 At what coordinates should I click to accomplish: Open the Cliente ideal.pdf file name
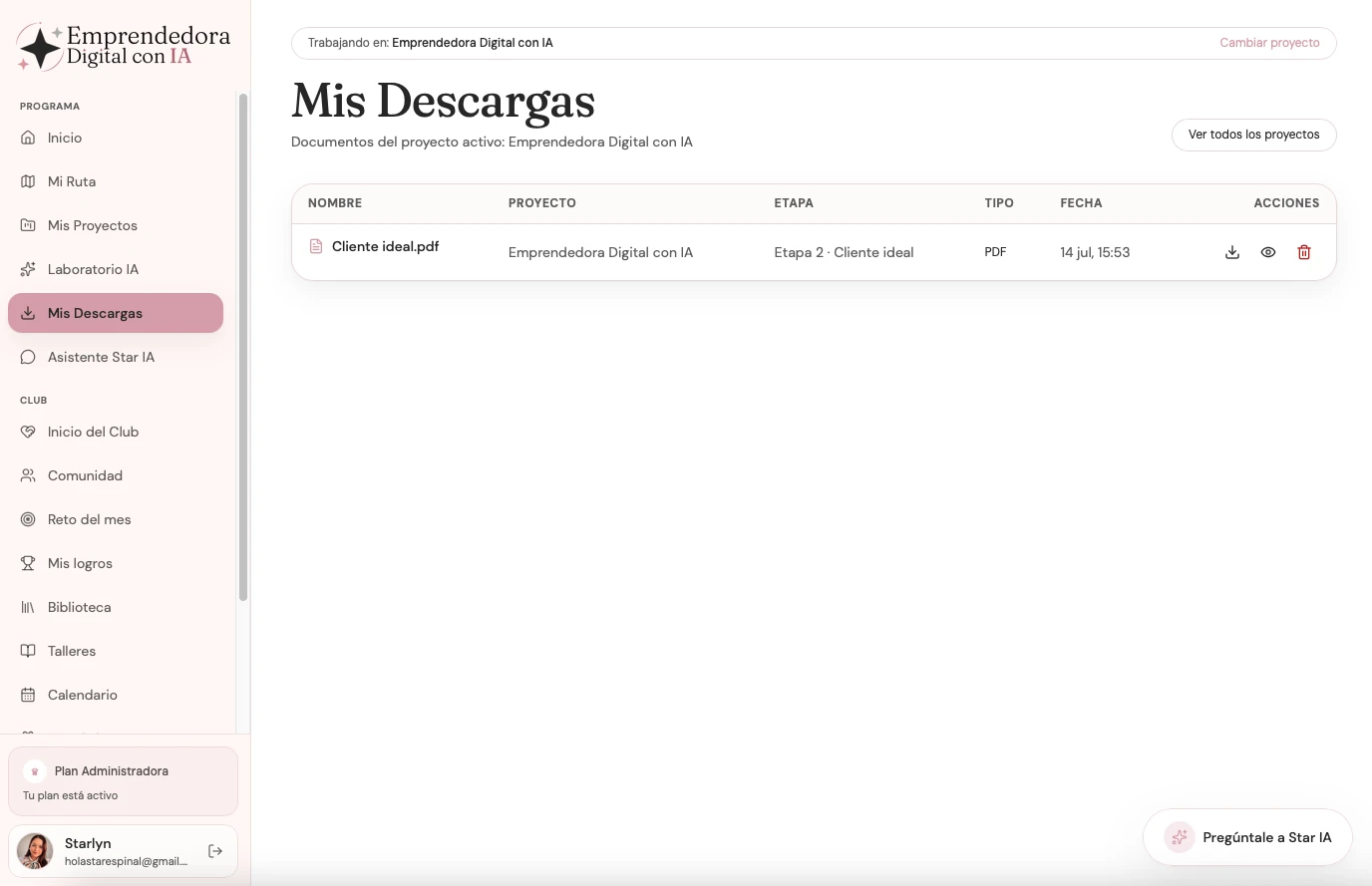pos(385,246)
